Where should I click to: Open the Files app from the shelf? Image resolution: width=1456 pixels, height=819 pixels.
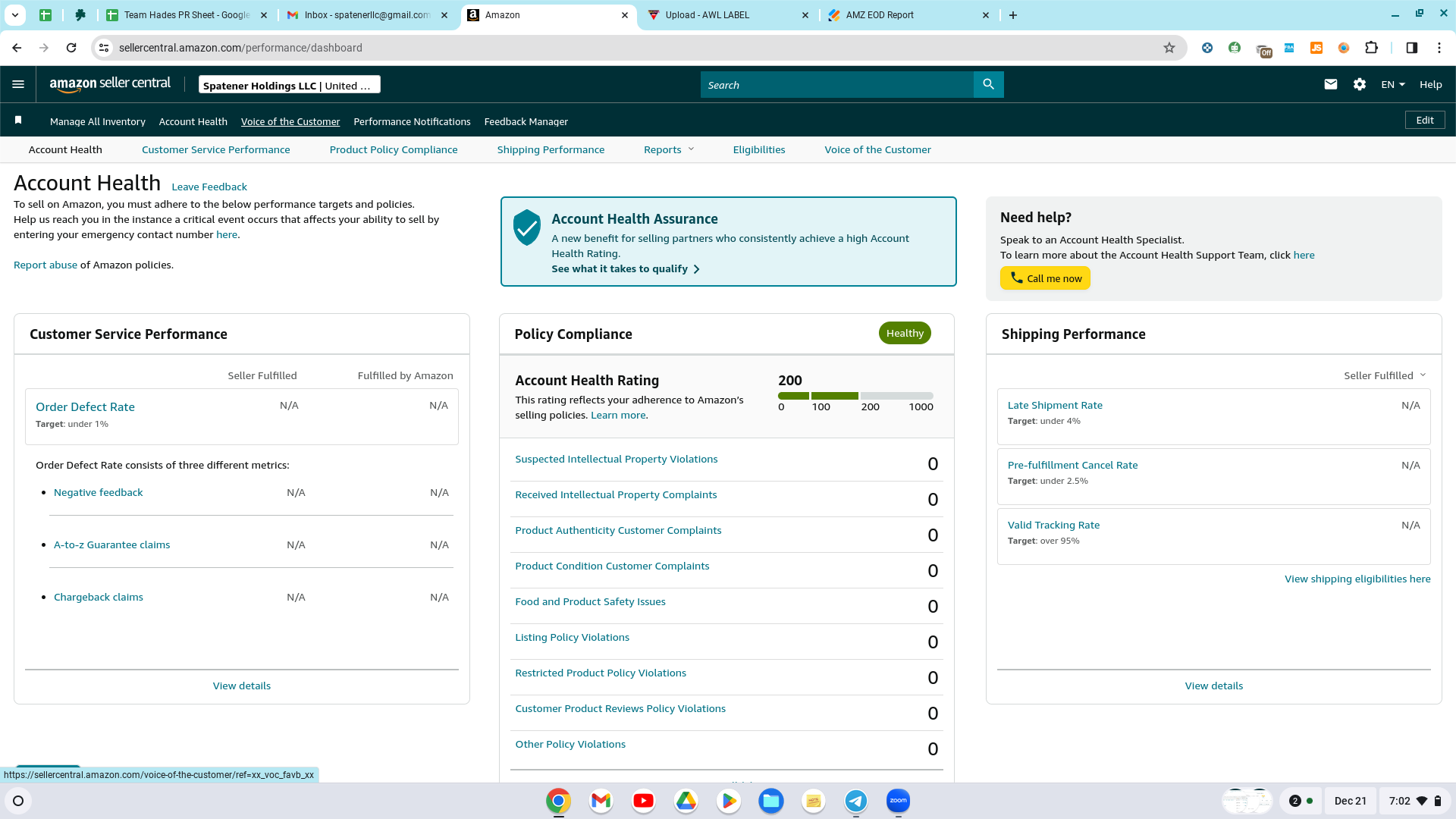tap(770, 801)
